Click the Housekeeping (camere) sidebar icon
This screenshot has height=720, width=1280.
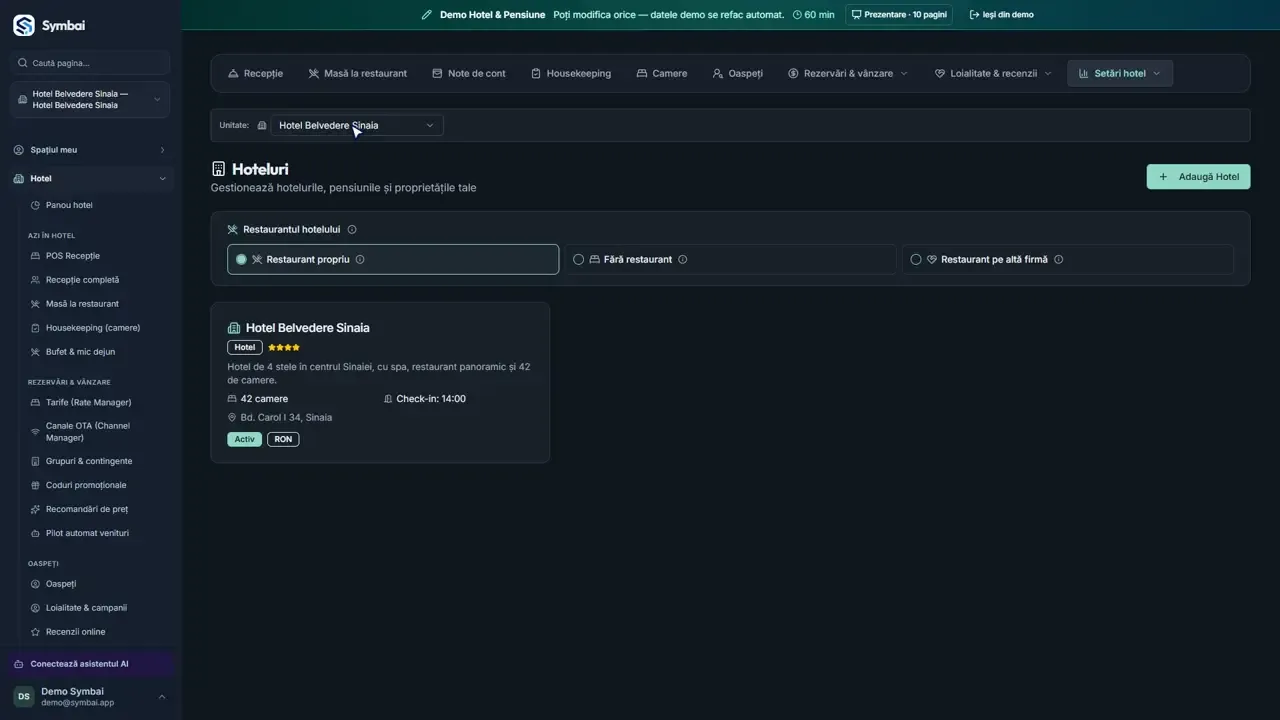tap(36, 328)
